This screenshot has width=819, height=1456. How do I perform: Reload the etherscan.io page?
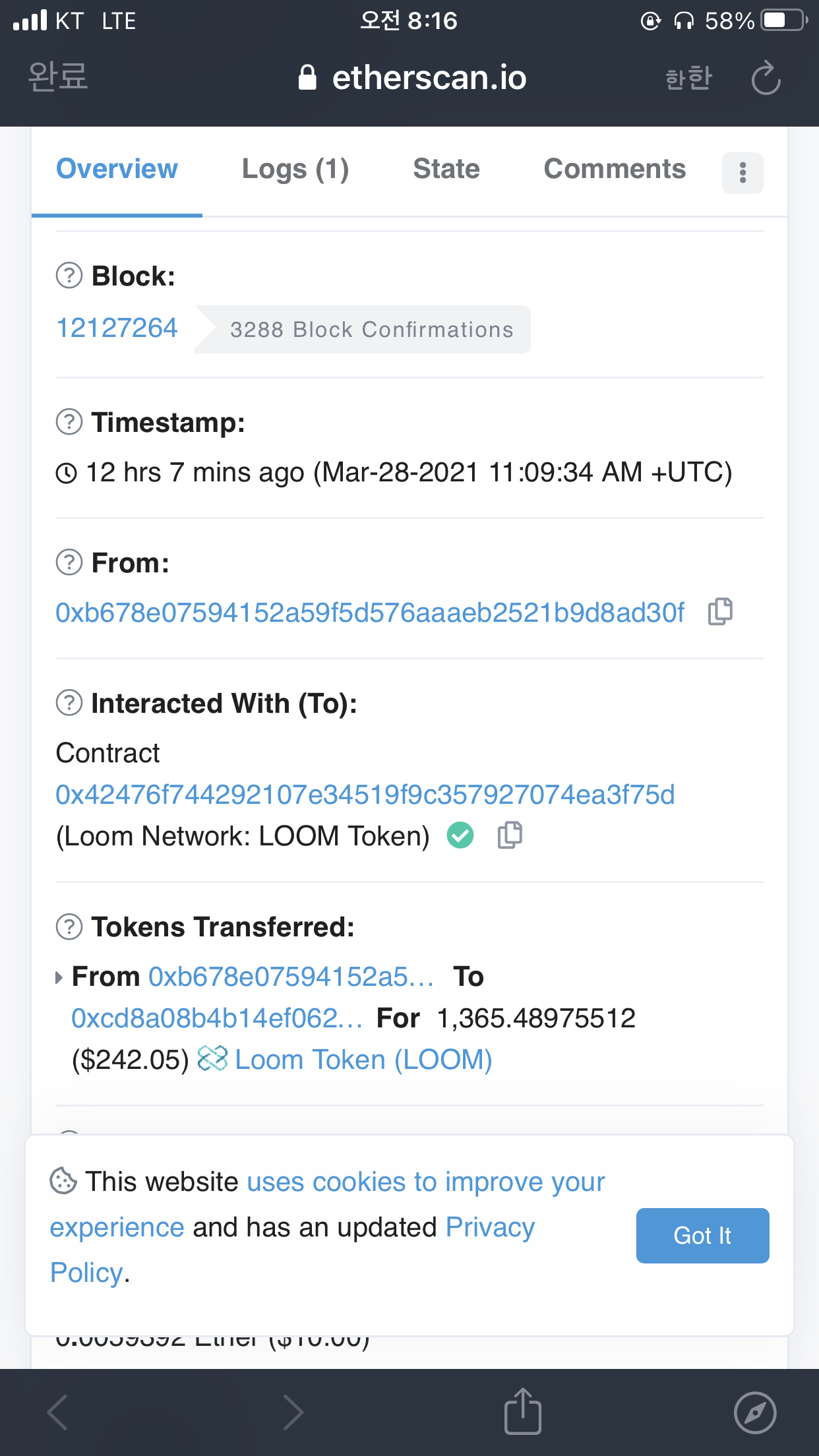pyautogui.click(x=766, y=78)
